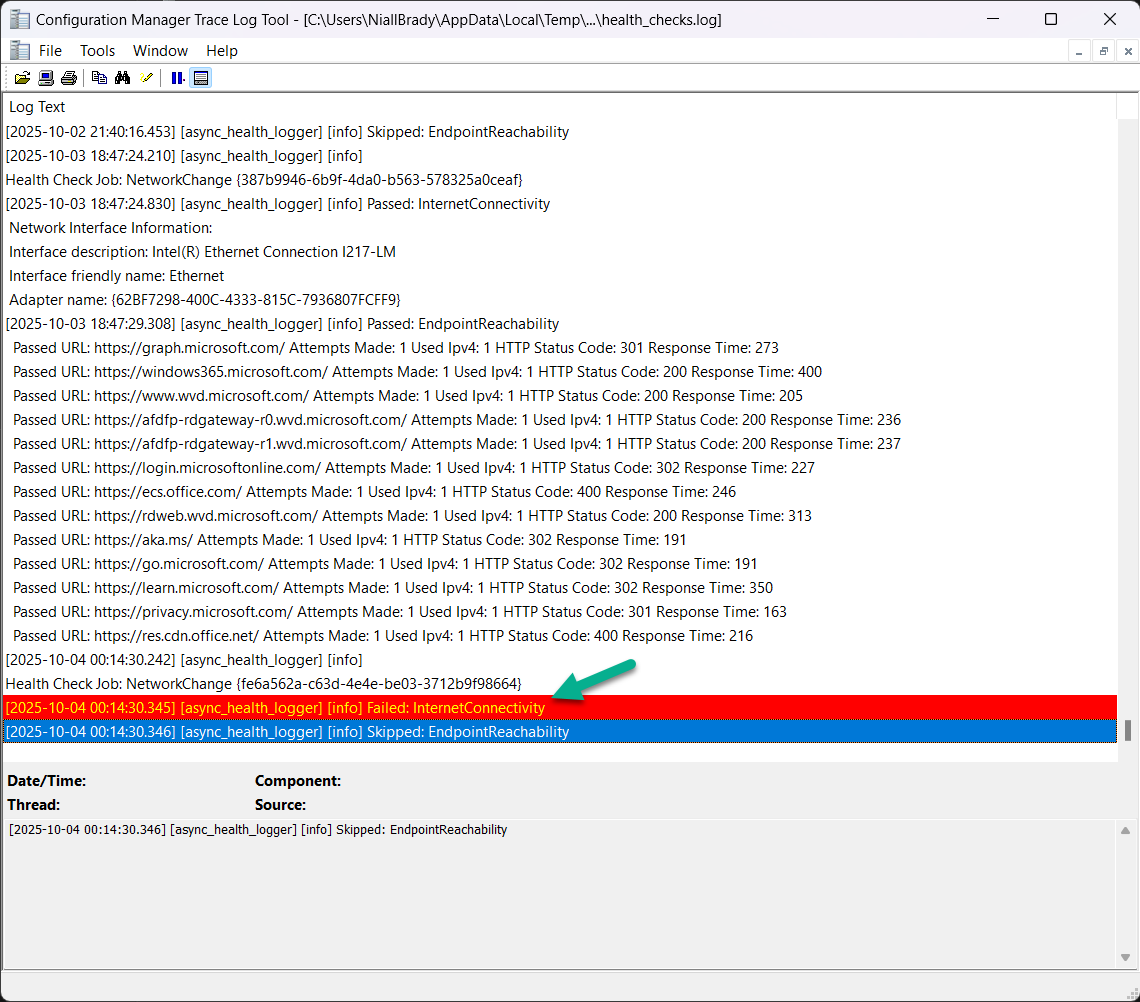
Task: Click the details pane scroll up arrow
Action: point(1126,830)
